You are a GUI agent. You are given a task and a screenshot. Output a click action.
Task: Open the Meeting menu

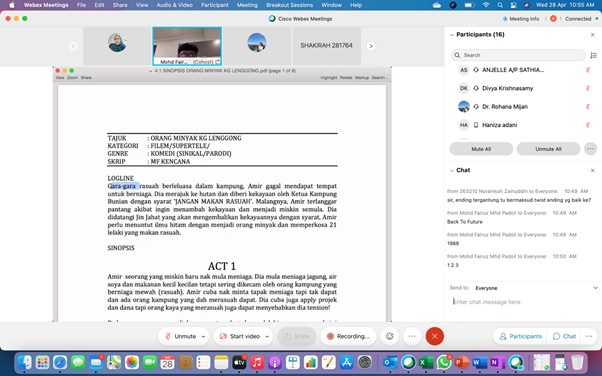tap(247, 5)
